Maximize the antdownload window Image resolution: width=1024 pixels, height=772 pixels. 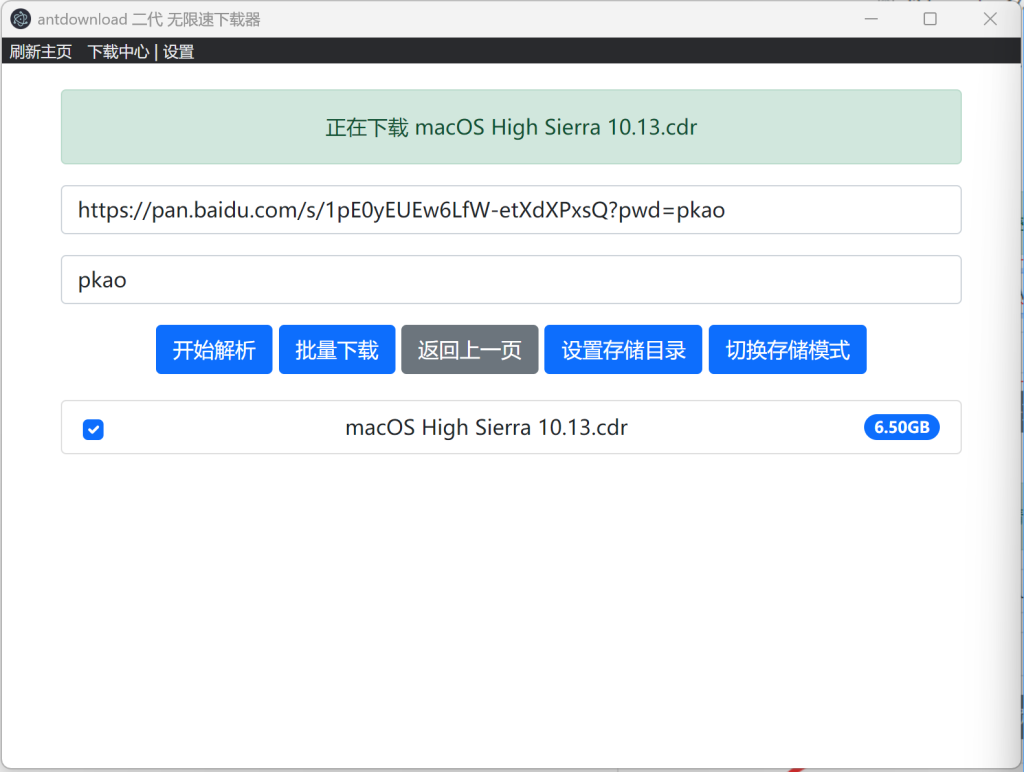(x=930, y=19)
